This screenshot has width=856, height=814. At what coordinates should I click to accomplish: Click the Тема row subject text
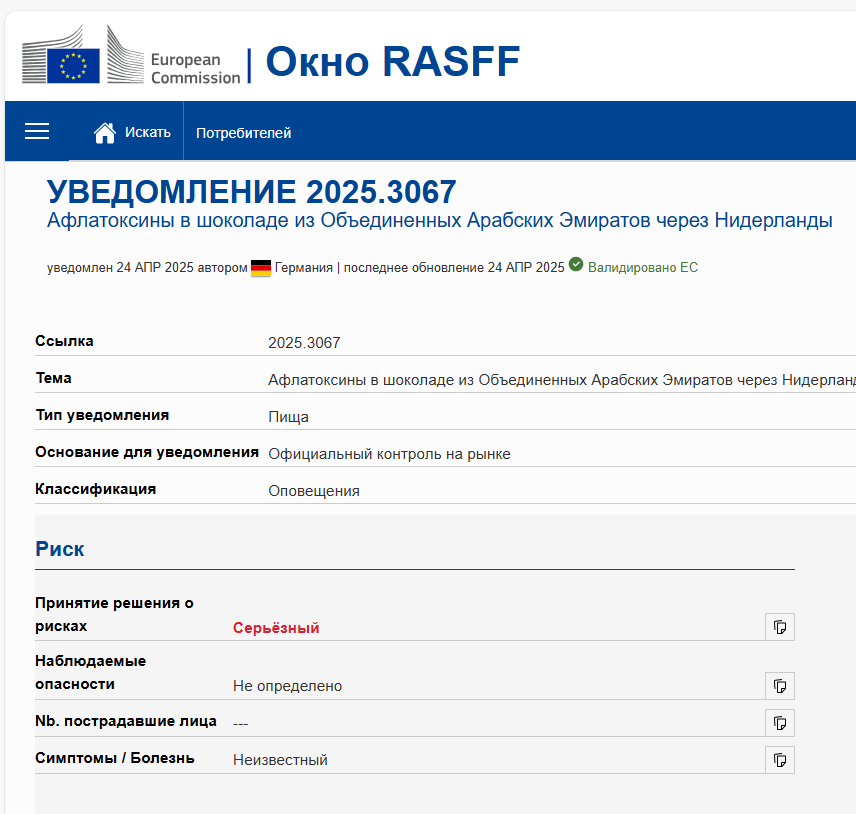(x=562, y=380)
